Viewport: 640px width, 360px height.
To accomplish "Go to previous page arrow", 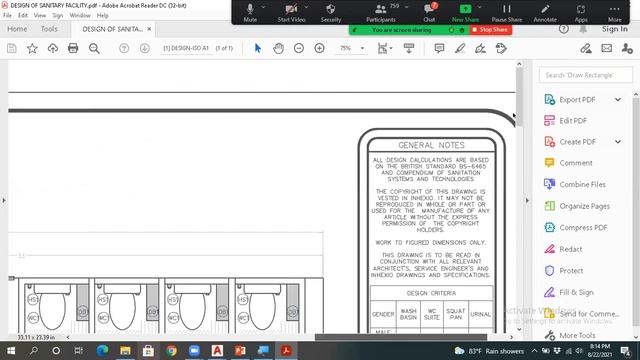I will click(x=124, y=49).
